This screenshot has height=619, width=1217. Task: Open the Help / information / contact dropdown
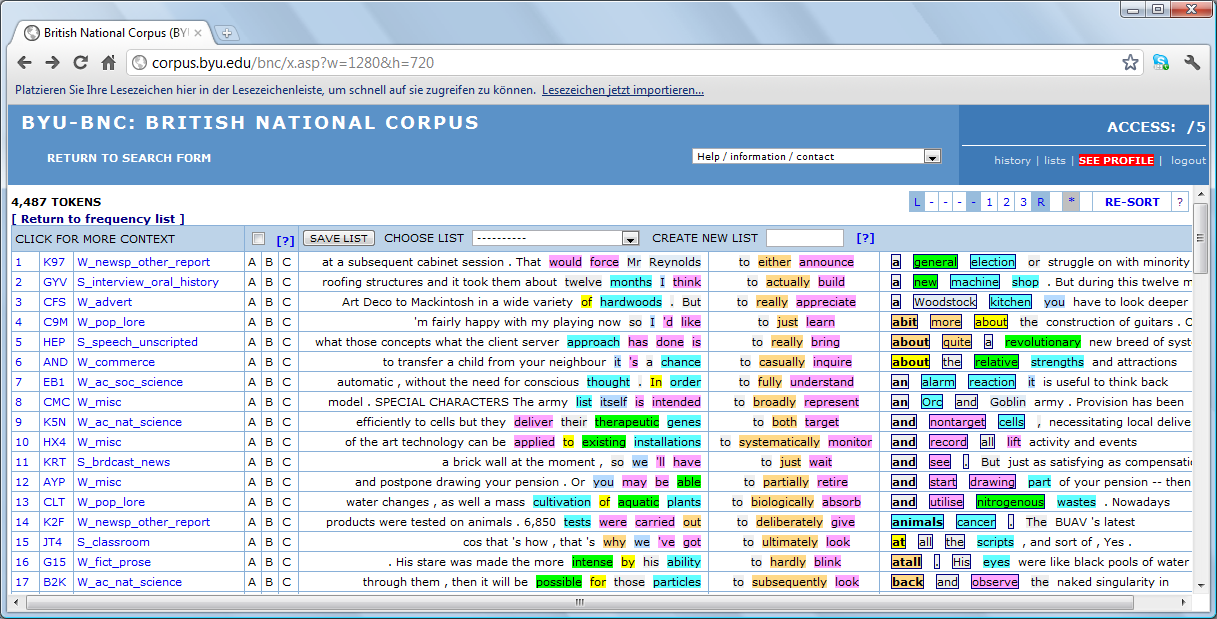coord(817,156)
